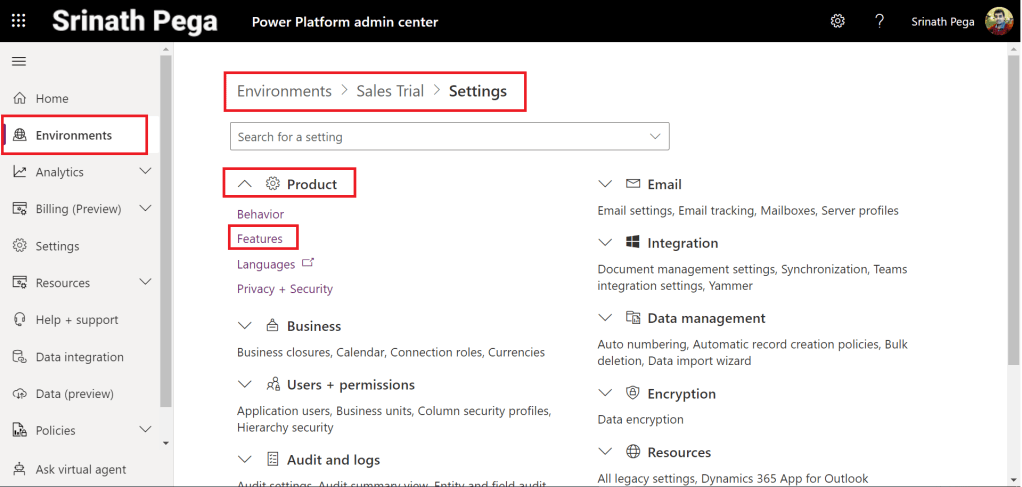
Task: Collapse the Product settings section
Action: 245,184
